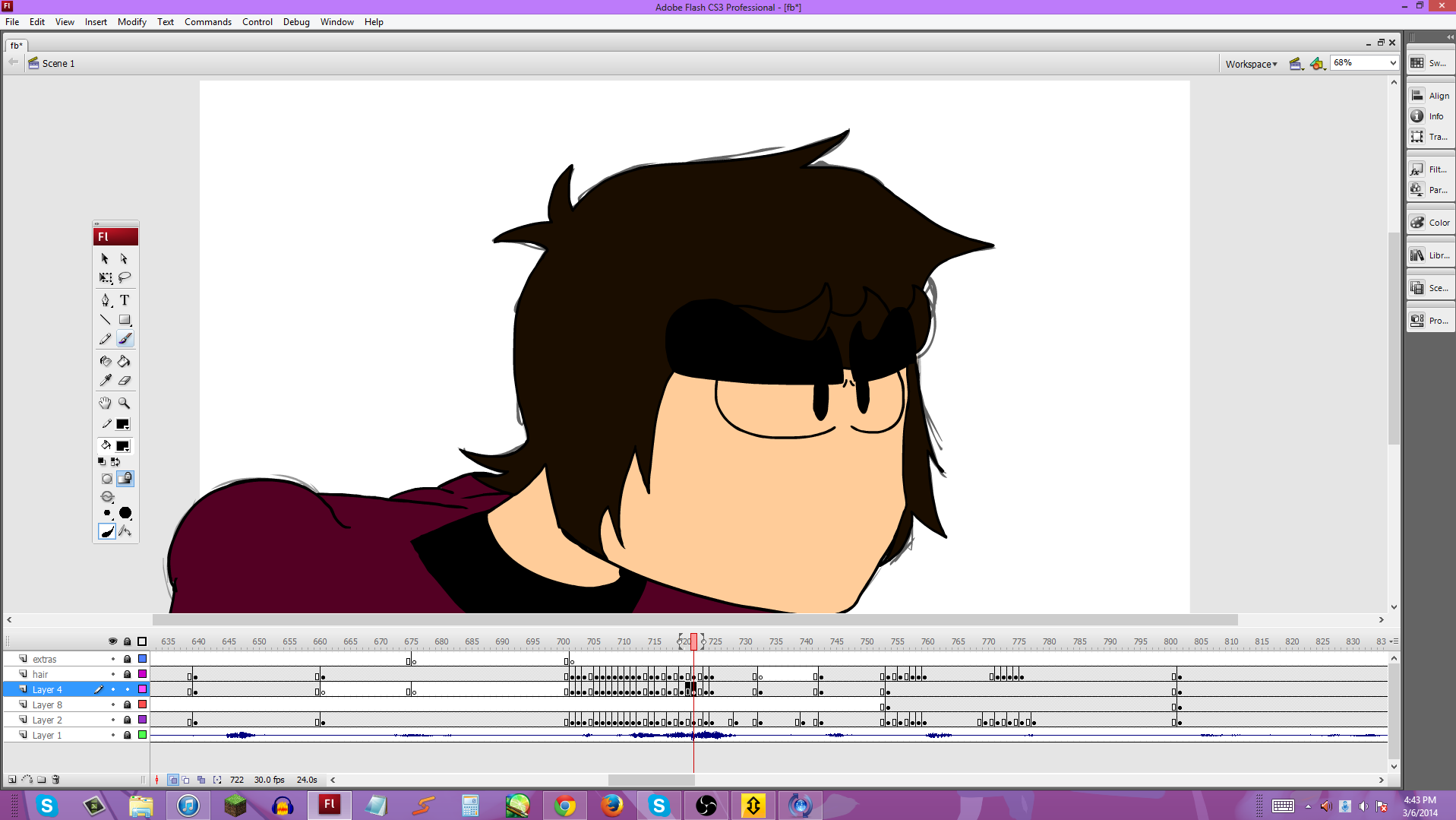Open the Commands menu

[x=208, y=22]
